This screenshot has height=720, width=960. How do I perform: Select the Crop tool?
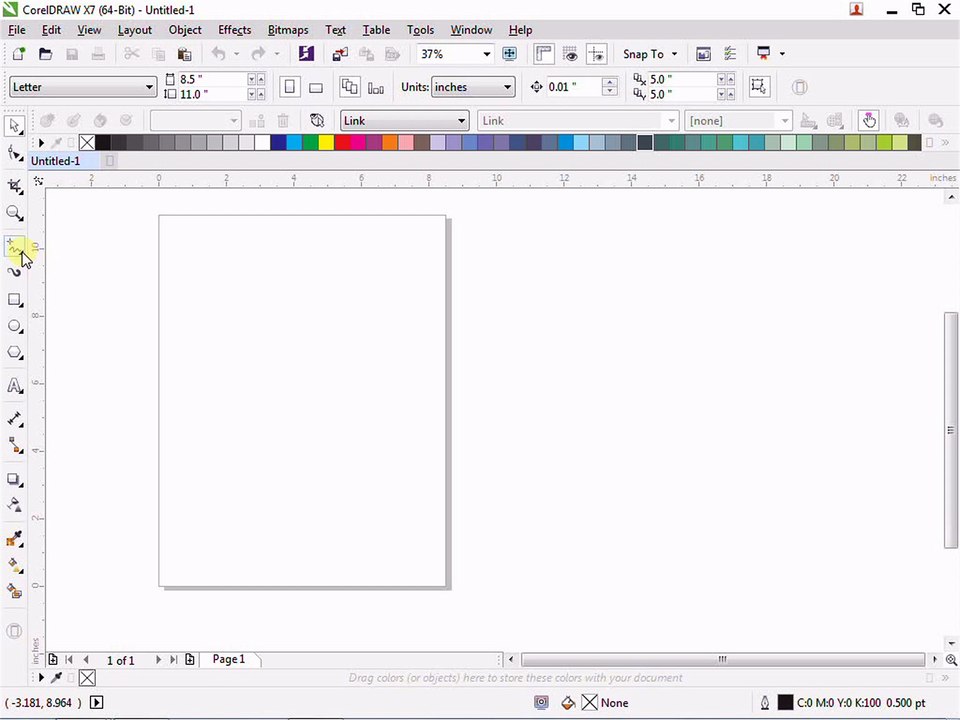(x=15, y=186)
